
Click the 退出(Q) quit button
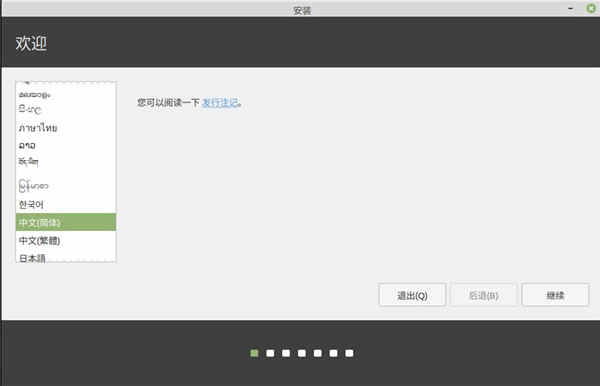point(412,295)
